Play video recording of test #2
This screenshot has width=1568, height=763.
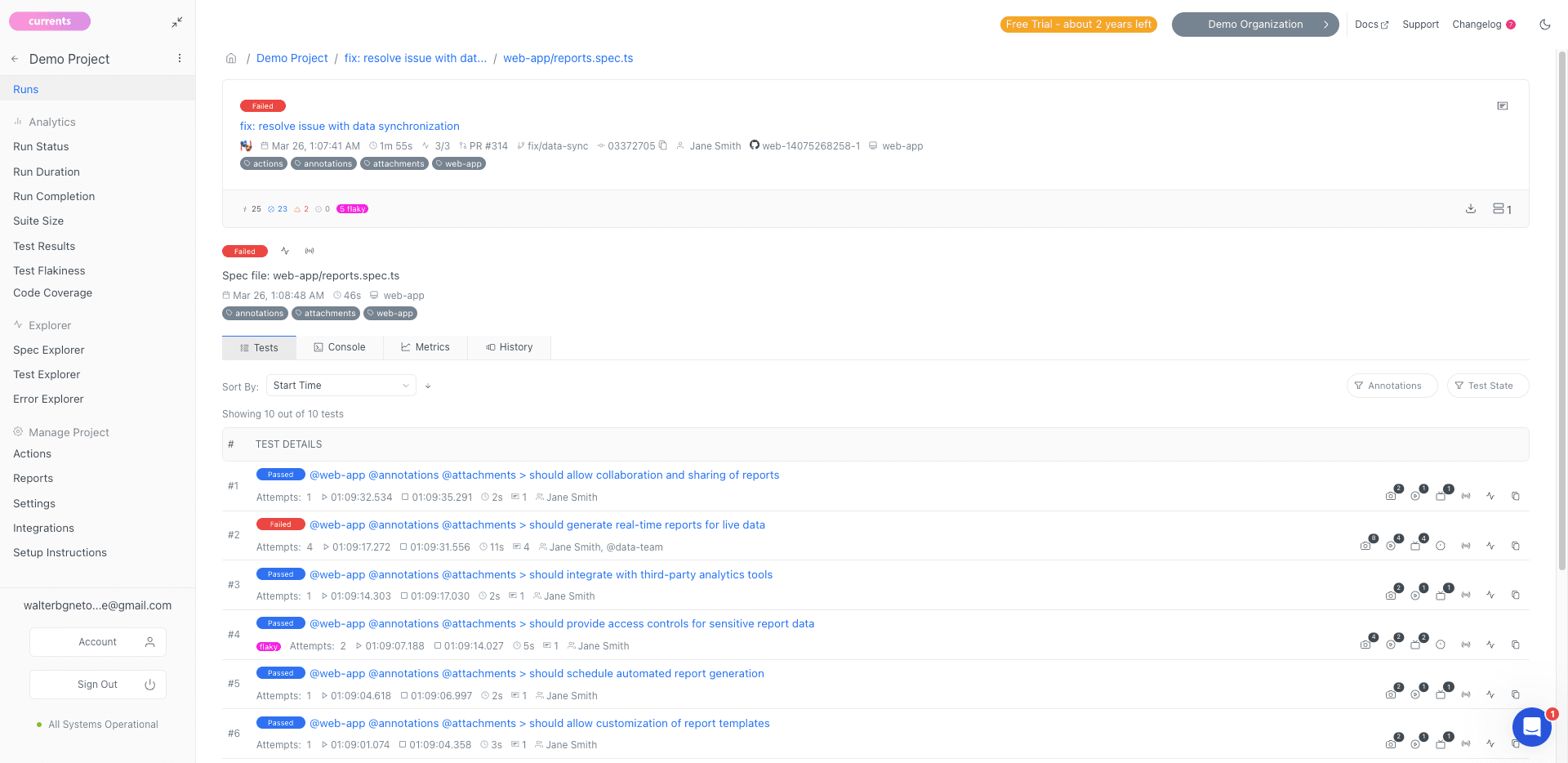click(x=1391, y=546)
